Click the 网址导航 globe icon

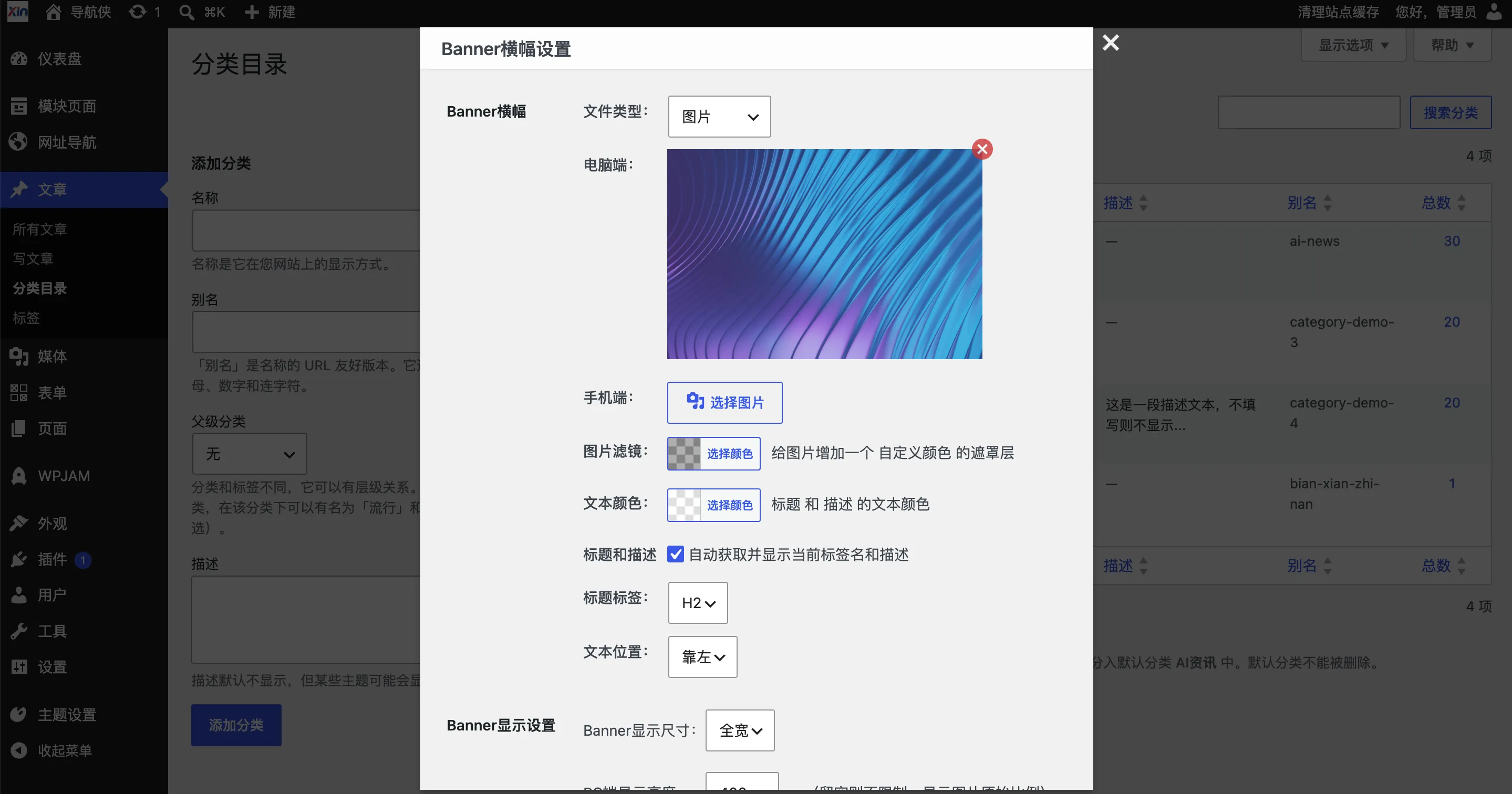[x=19, y=142]
